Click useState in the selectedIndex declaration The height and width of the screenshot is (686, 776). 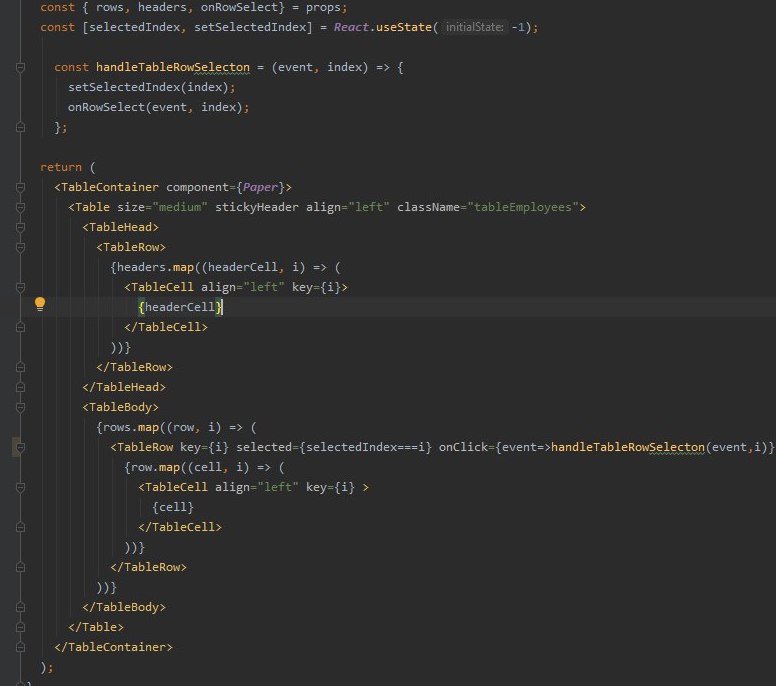[403, 27]
